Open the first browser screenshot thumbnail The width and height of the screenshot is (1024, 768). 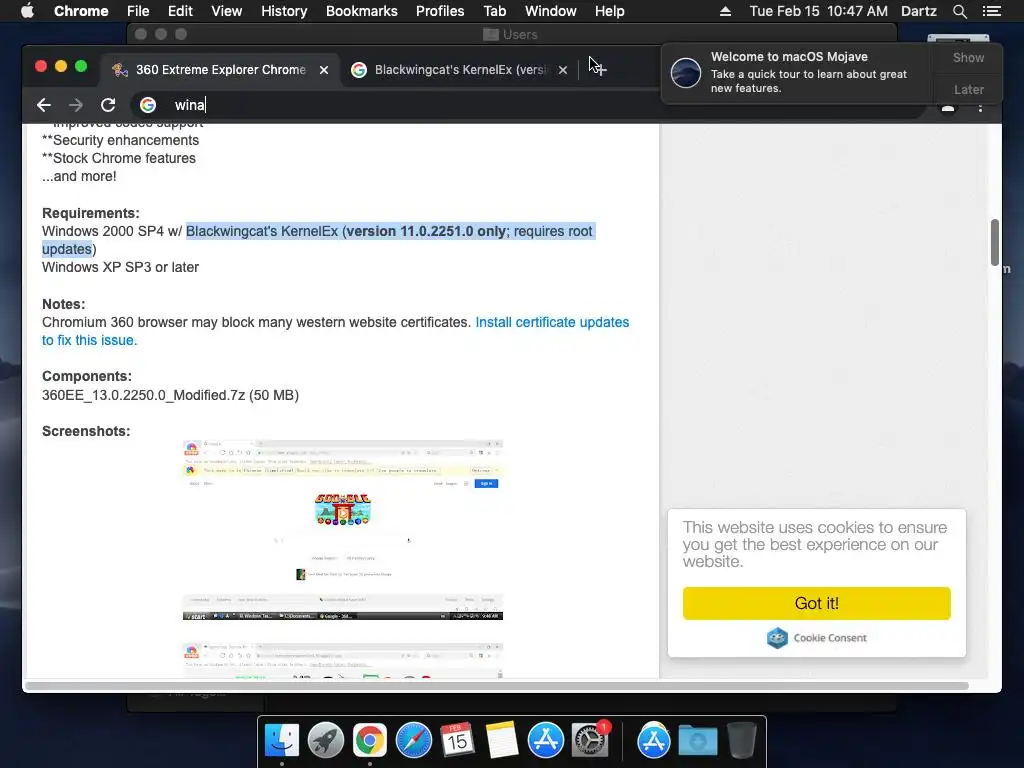pyautogui.click(x=343, y=530)
